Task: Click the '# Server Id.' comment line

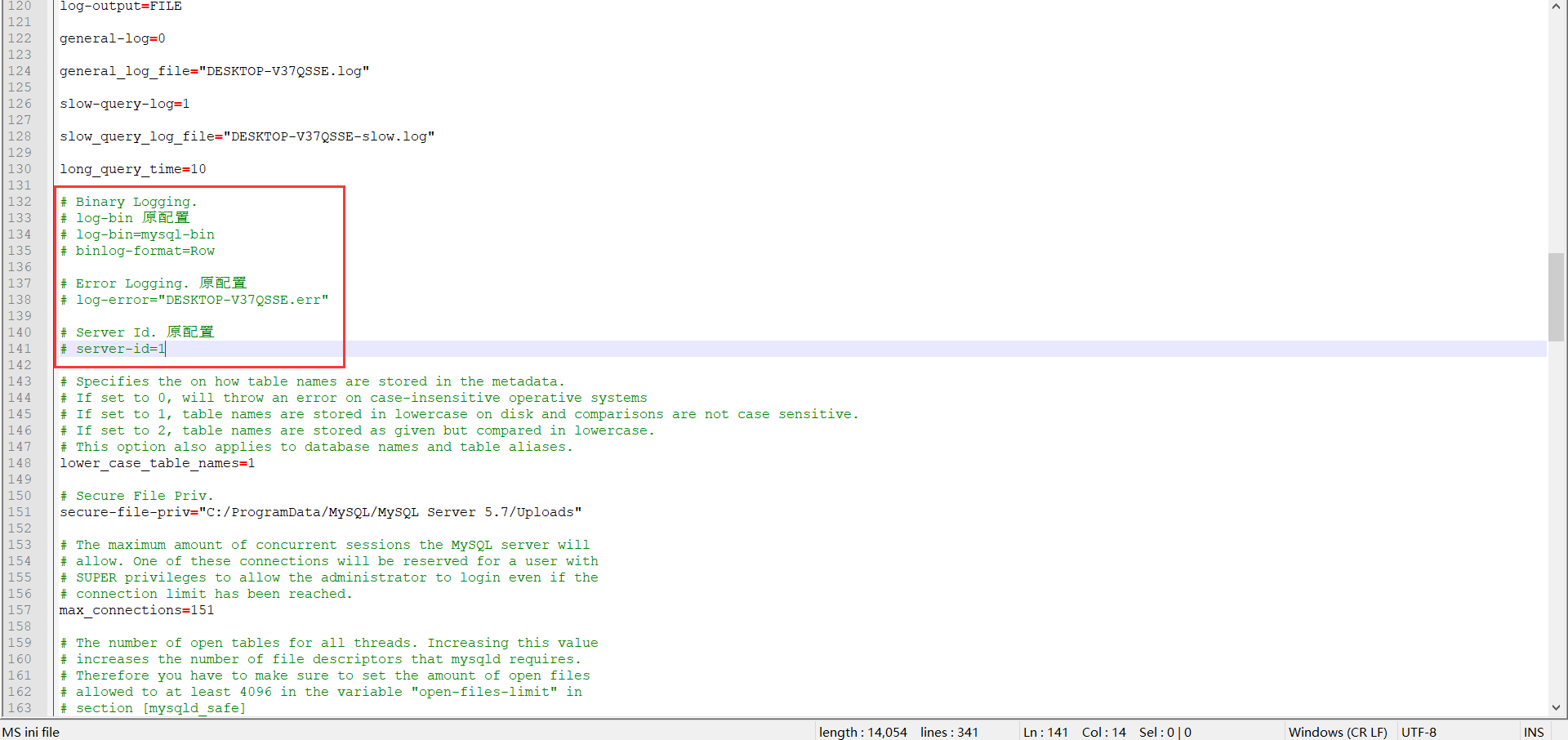Action: coord(137,332)
